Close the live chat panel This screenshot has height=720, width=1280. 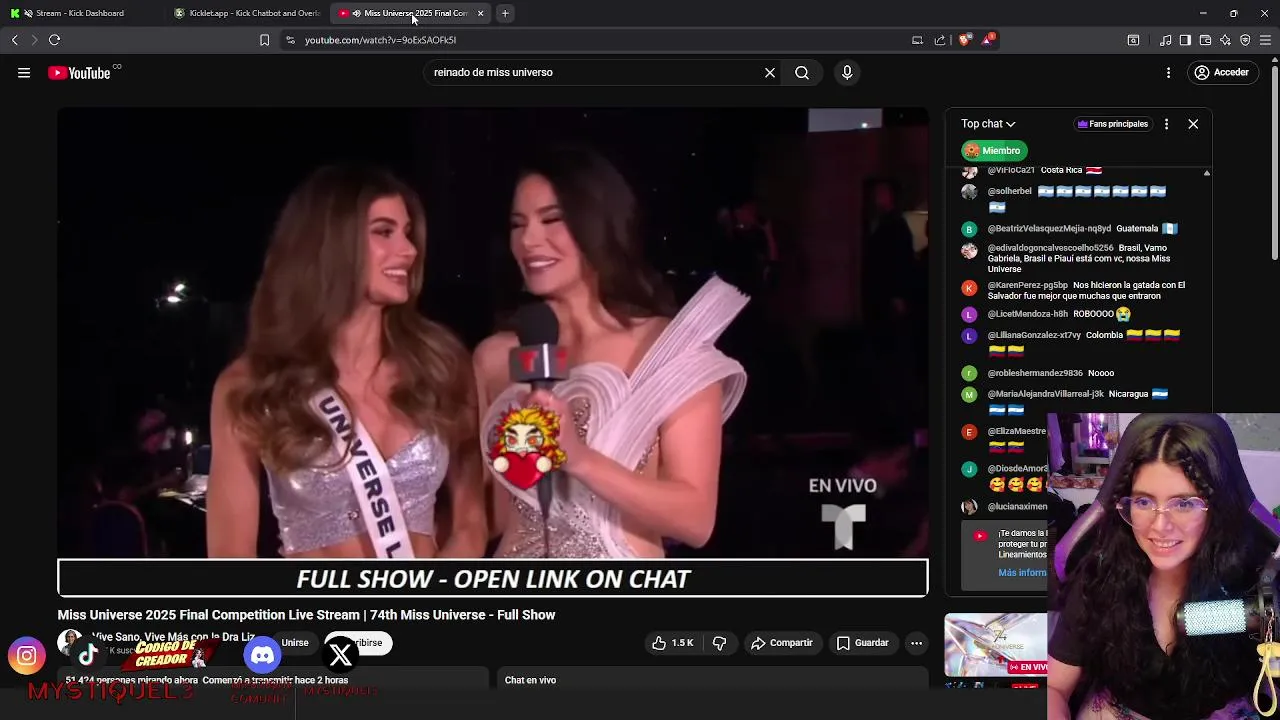(1193, 124)
